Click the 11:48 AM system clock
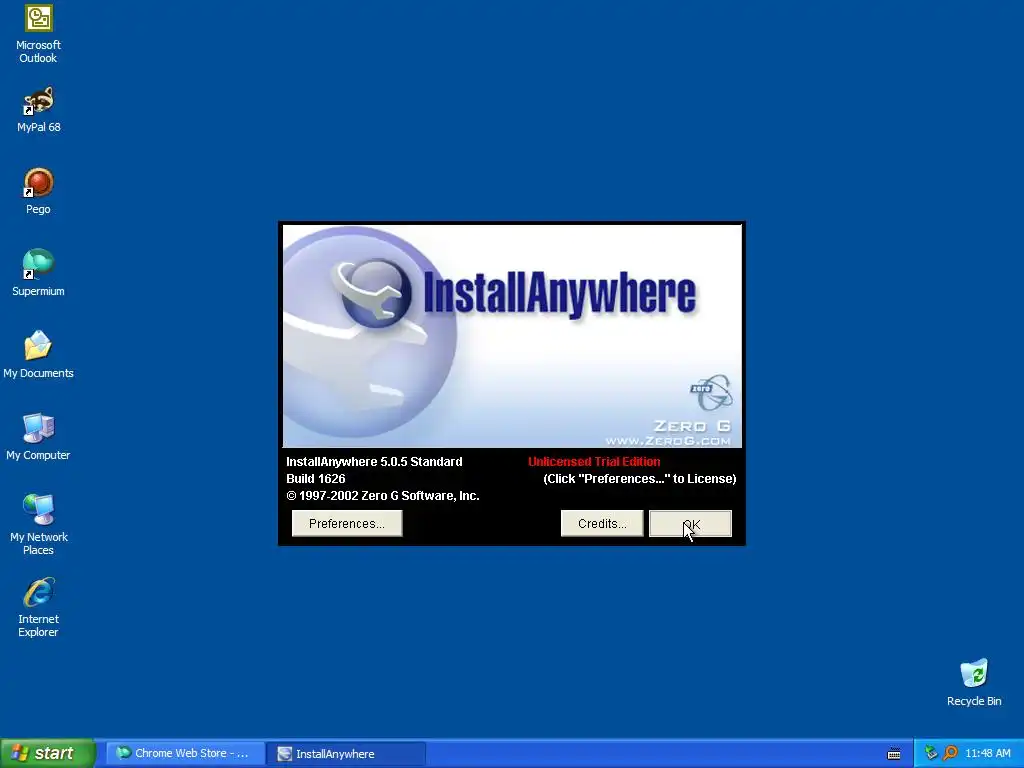 tap(987, 754)
